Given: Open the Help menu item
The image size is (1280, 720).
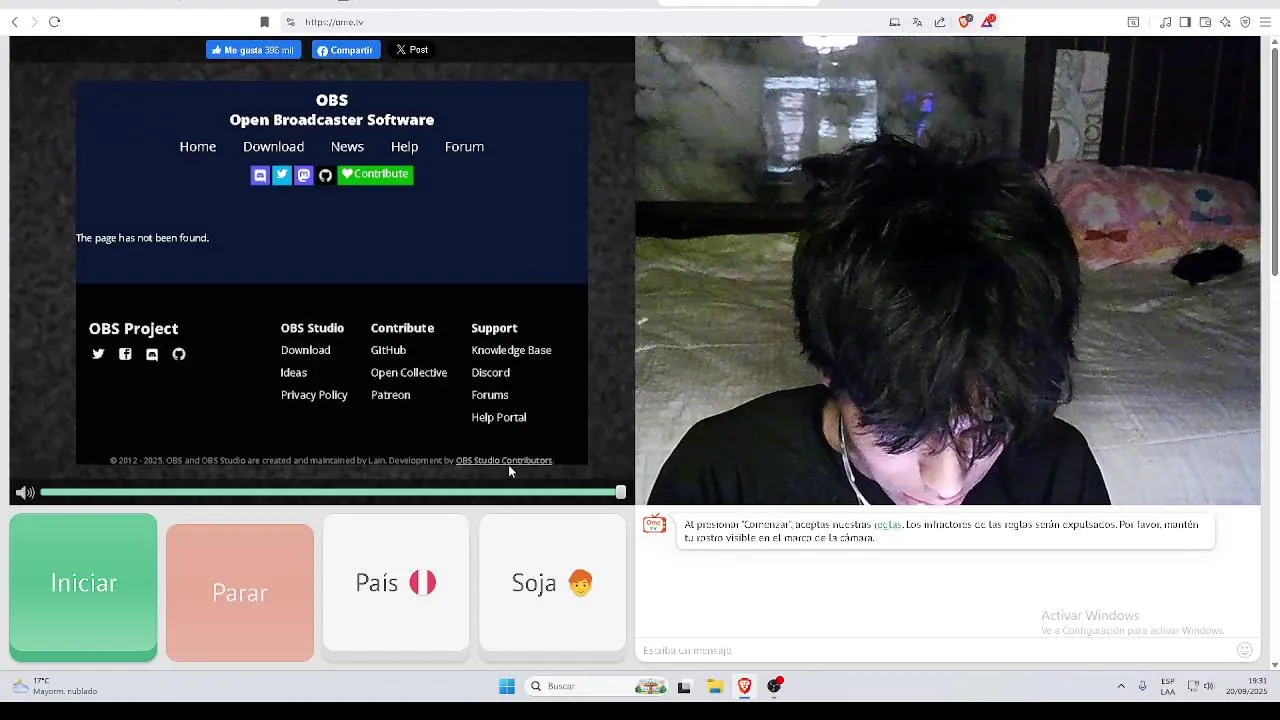Looking at the screenshot, I should pyautogui.click(x=404, y=146).
